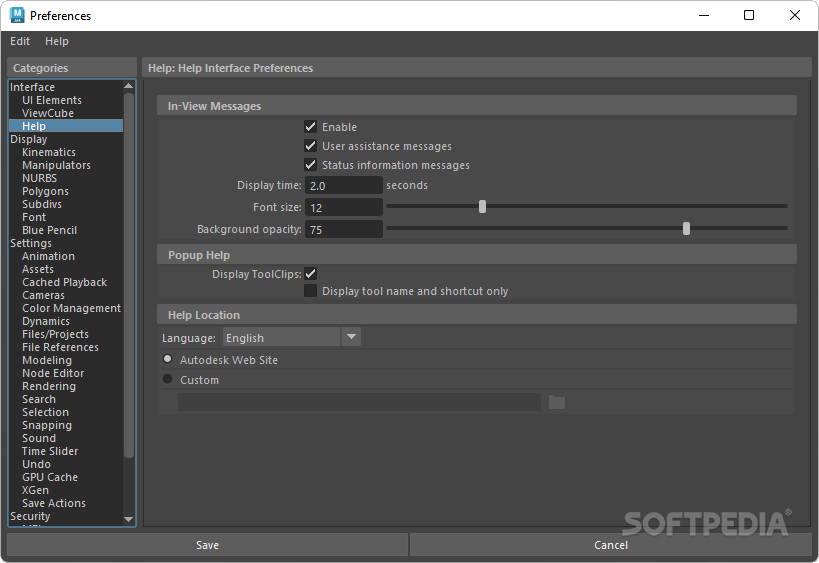The width and height of the screenshot is (819, 563).
Task: Select Undo category
Action: (x=36, y=464)
